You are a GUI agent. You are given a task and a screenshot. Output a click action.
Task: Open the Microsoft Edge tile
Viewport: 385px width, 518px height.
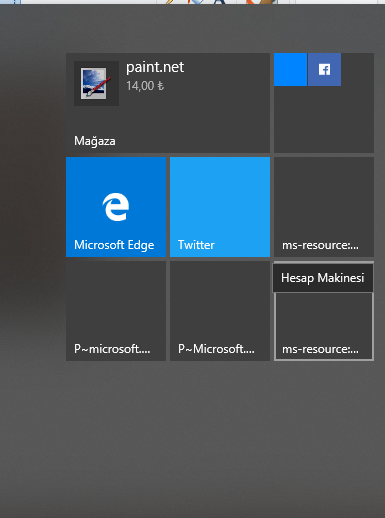coord(116,207)
